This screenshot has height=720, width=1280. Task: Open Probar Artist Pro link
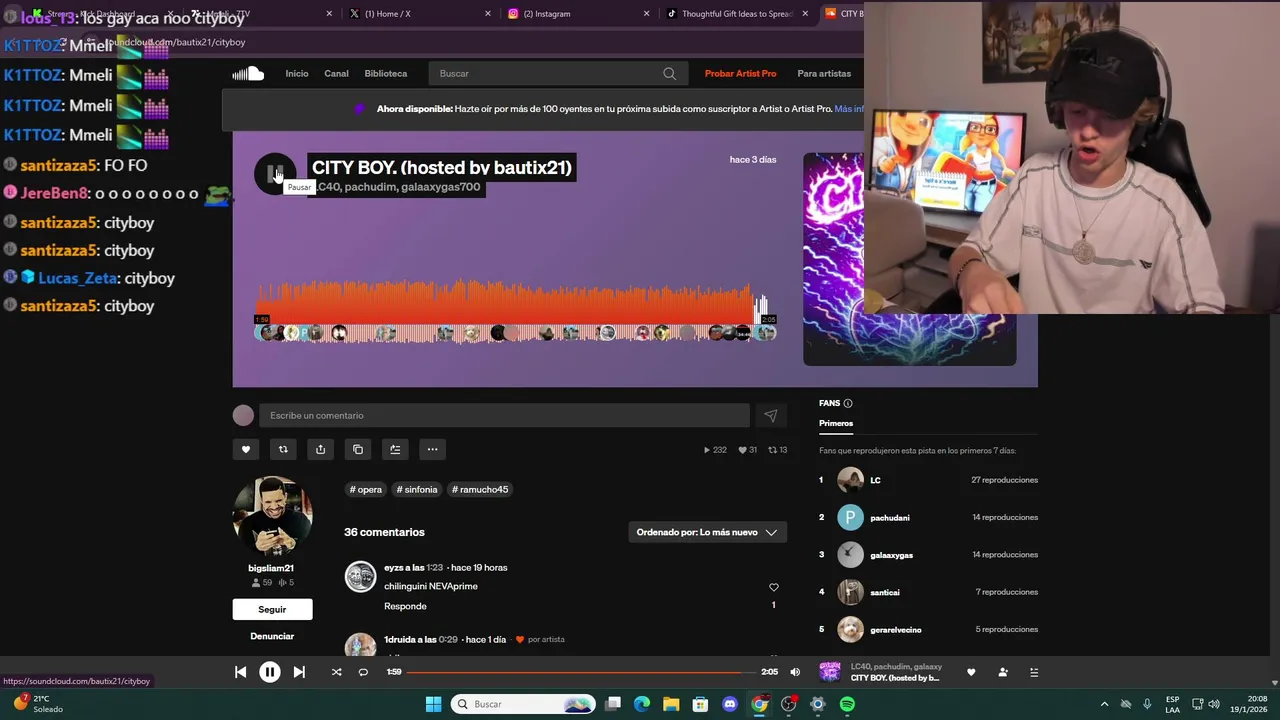pyautogui.click(x=740, y=73)
